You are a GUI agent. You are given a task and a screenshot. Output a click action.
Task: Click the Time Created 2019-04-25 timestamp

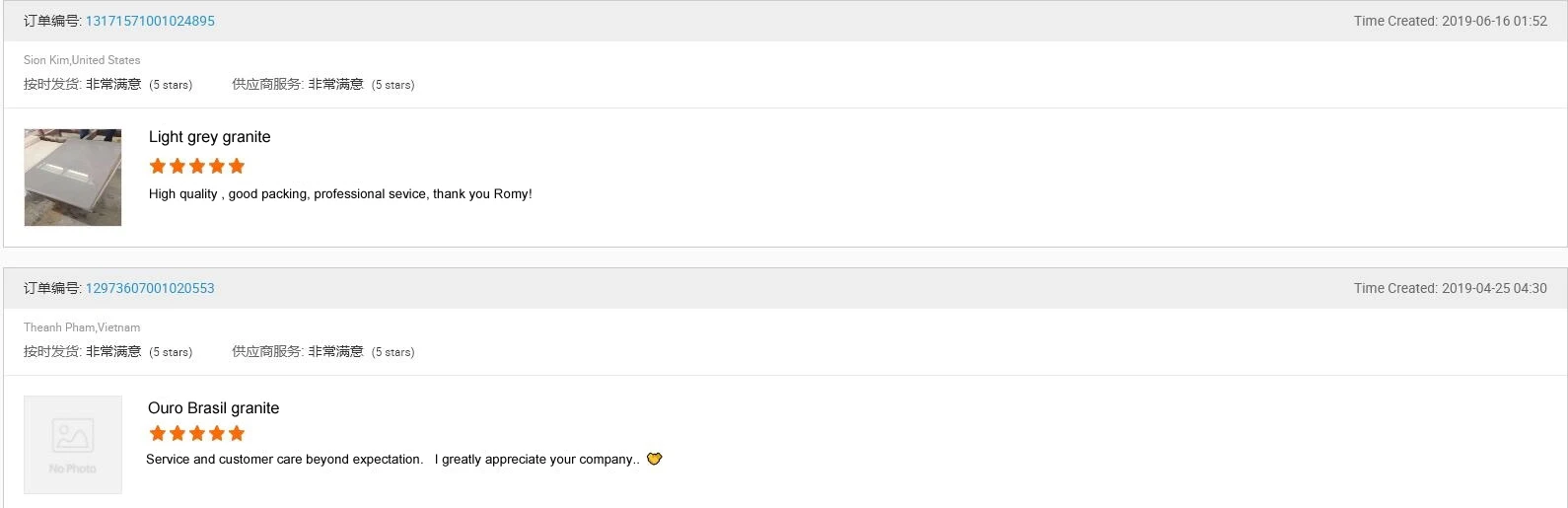[1450, 288]
